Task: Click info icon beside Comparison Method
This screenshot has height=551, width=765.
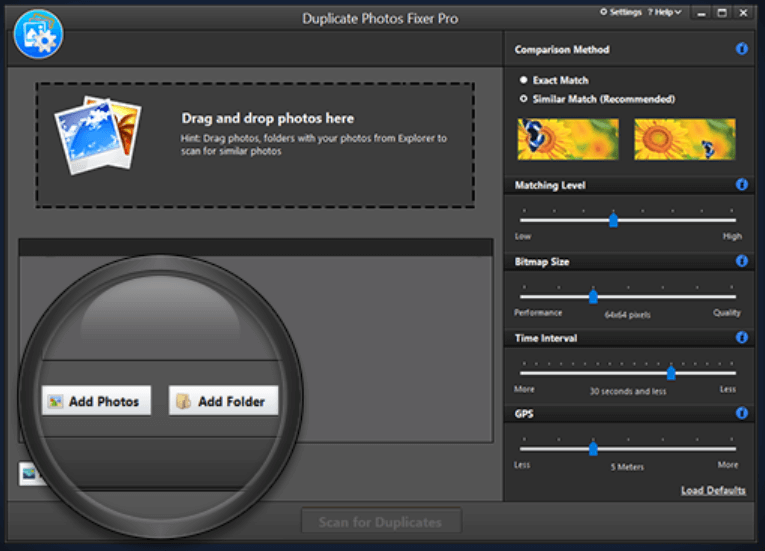Action: click(x=742, y=49)
